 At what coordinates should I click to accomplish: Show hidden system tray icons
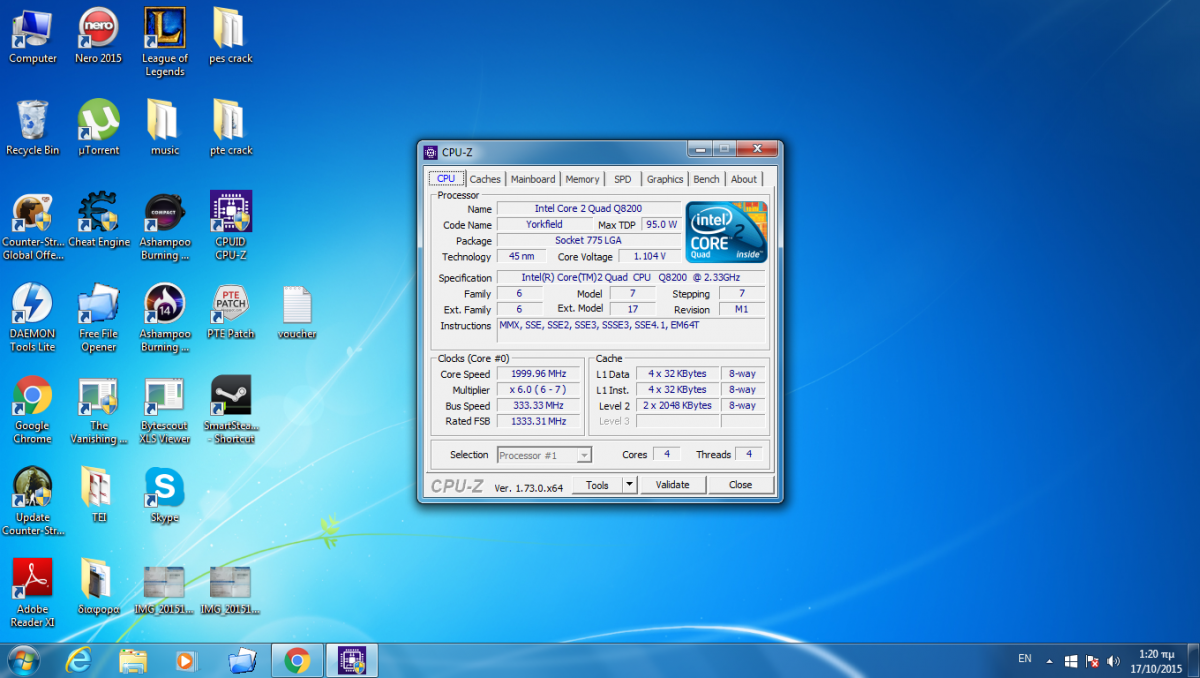pyautogui.click(x=1049, y=661)
